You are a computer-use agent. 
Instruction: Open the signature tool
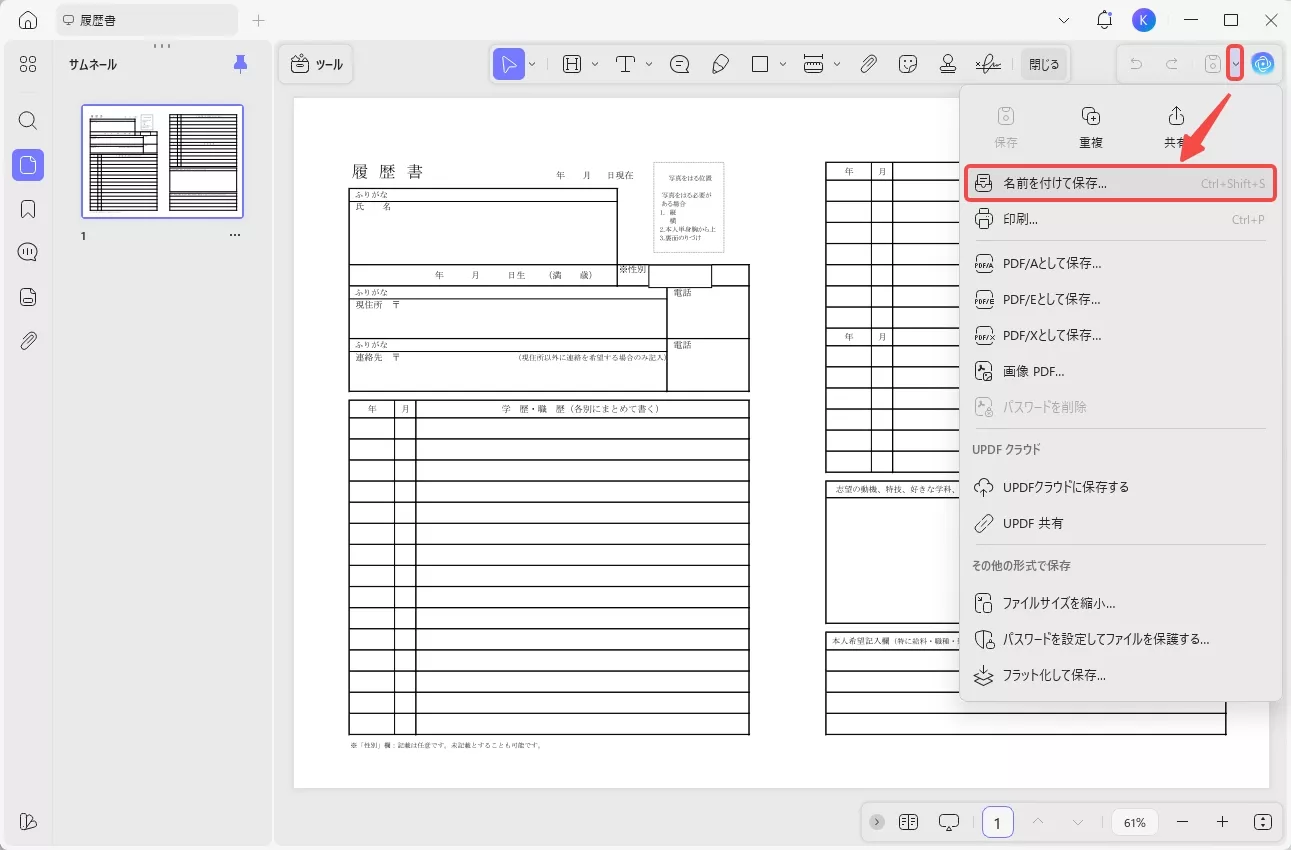[988, 64]
